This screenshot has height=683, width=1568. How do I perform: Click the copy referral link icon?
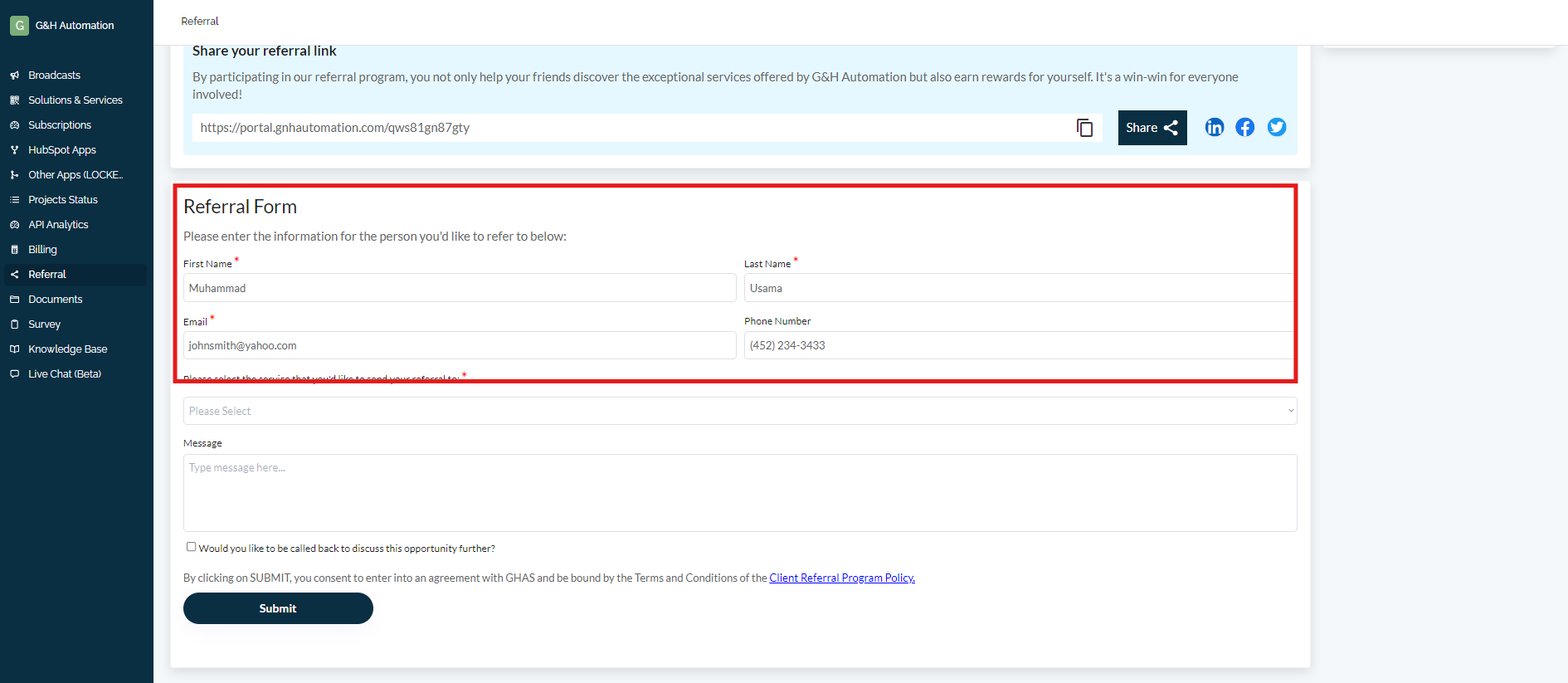pos(1084,128)
